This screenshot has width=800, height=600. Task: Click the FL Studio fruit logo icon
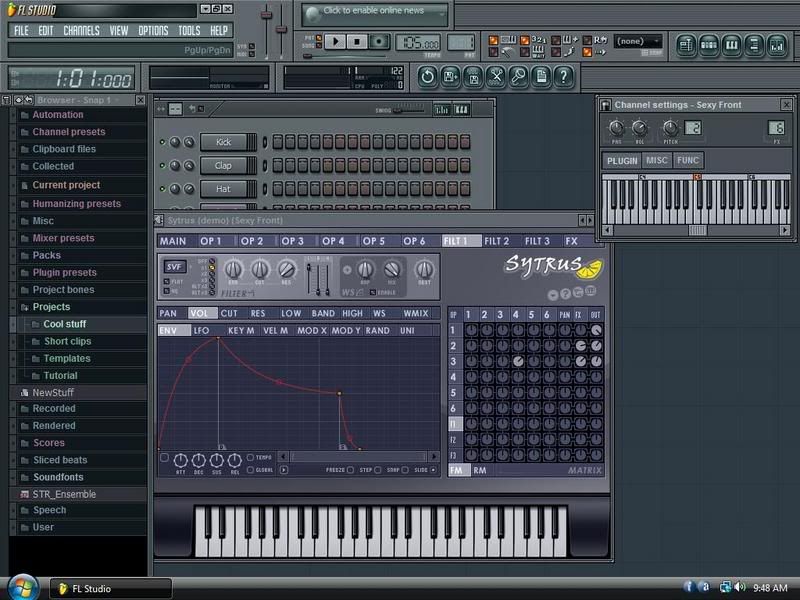tap(11, 10)
